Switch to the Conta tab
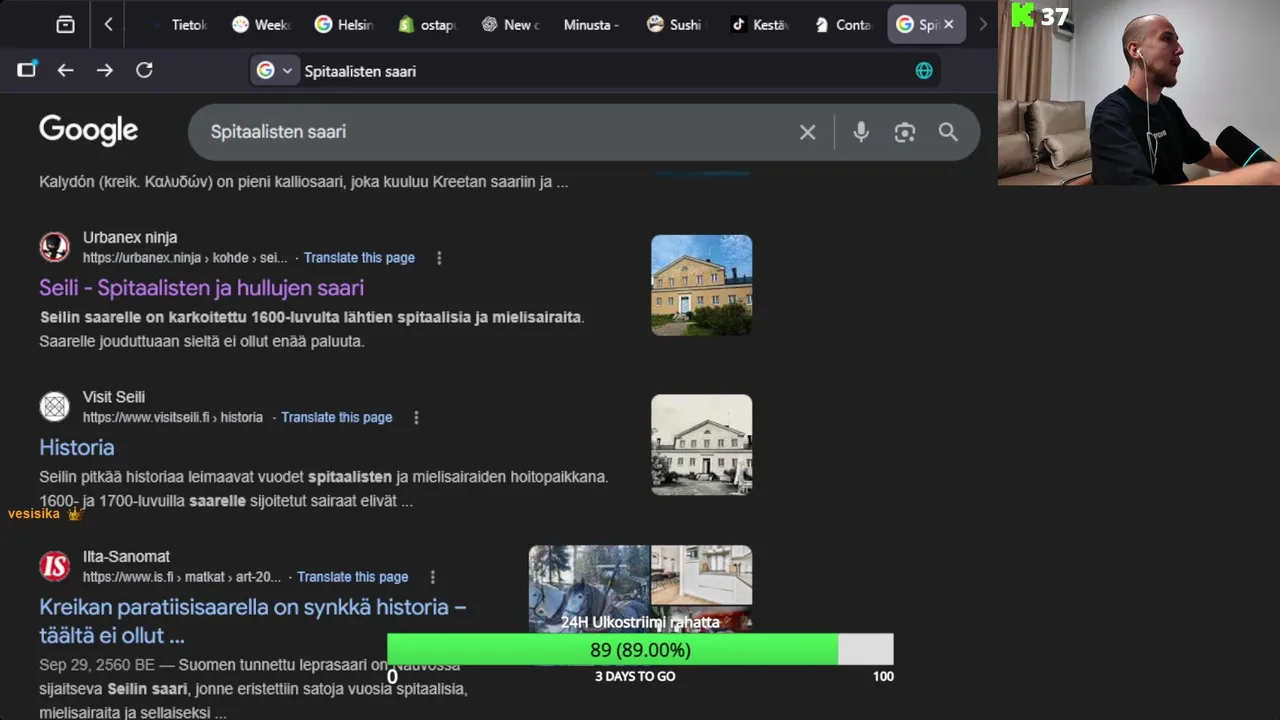Screen dimensions: 1280x720 (842, 25)
